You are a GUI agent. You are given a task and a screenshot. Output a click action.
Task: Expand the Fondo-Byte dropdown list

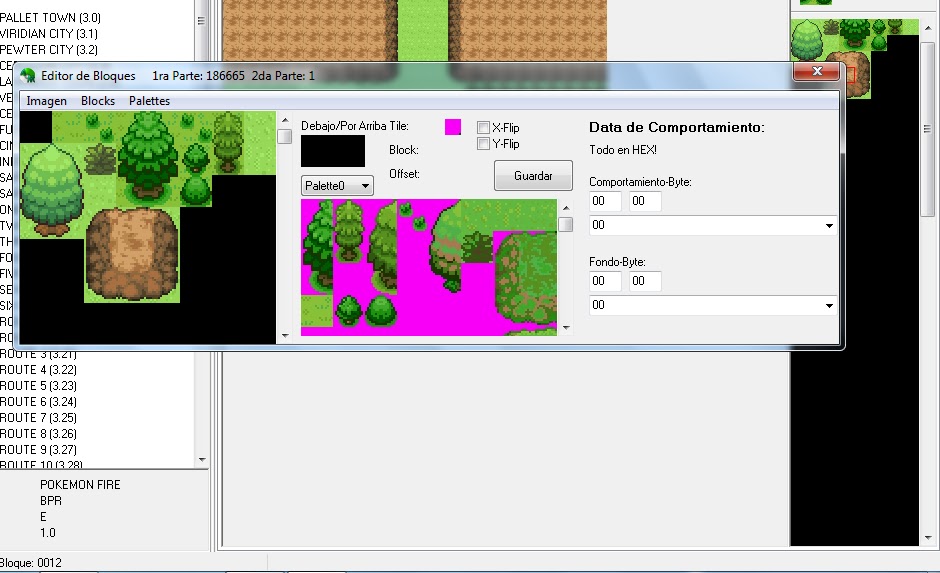coord(829,306)
